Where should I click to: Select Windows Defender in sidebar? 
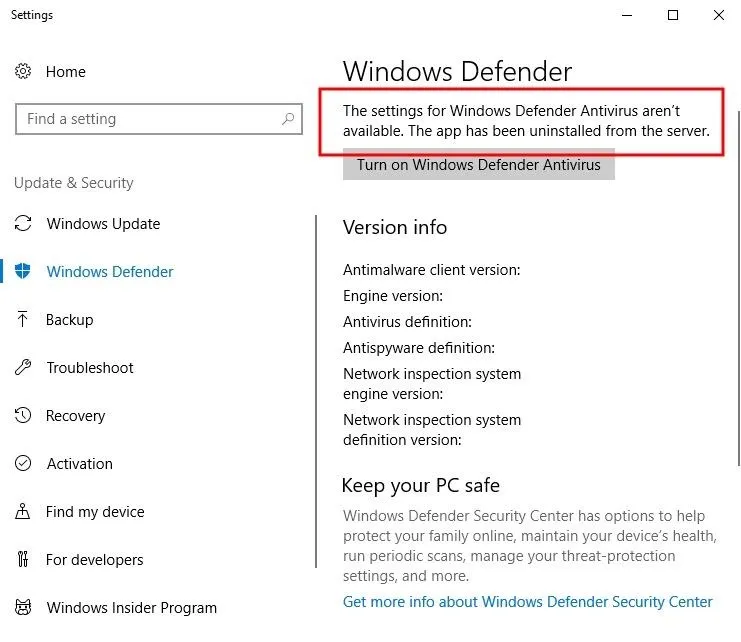(x=110, y=272)
